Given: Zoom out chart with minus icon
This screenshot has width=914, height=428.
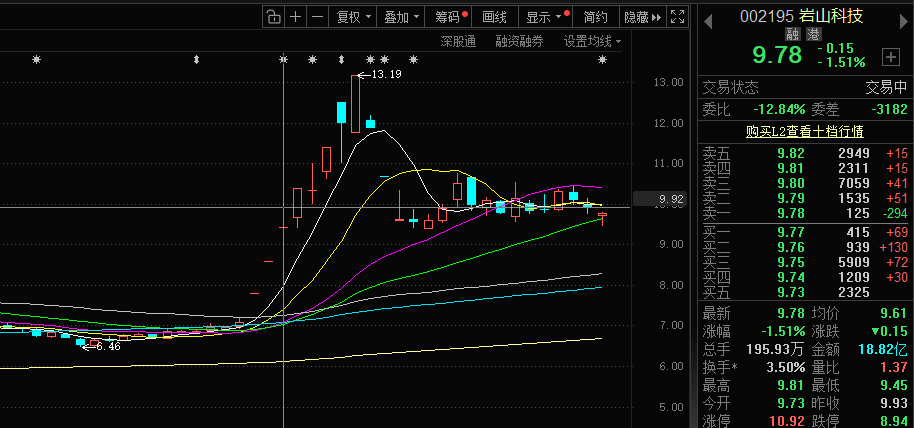Looking at the screenshot, I should [317, 16].
